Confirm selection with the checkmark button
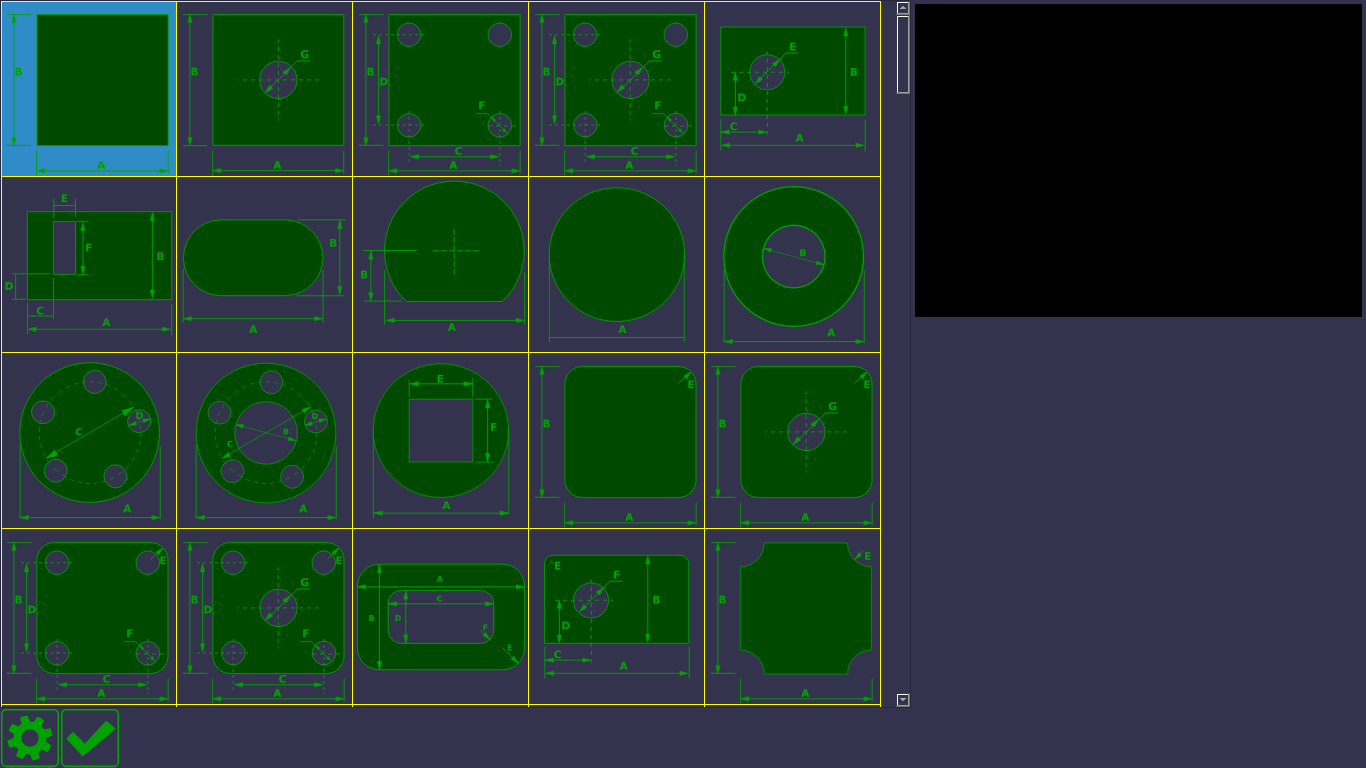 point(90,738)
